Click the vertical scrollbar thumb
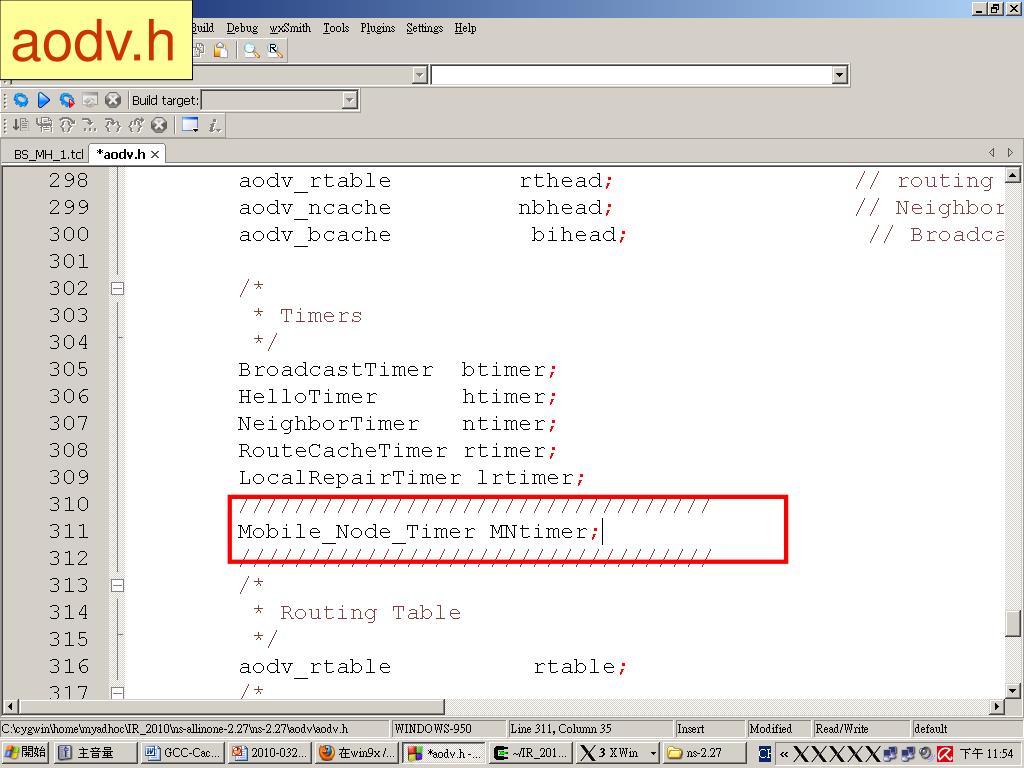Screen dimensions: 1024x768 (1013, 623)
